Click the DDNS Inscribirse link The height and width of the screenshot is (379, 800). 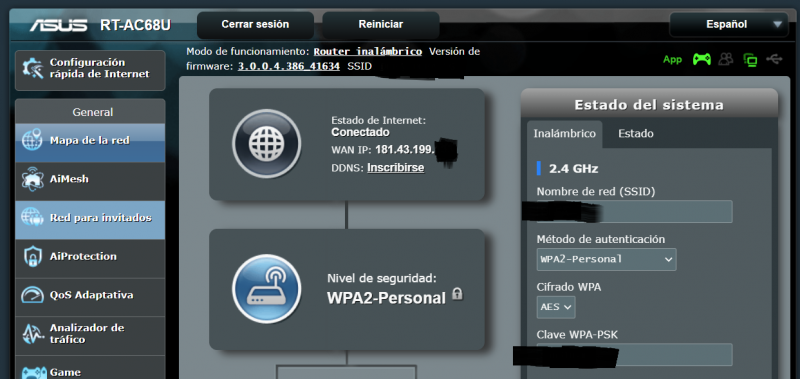(x=395, y=167)
